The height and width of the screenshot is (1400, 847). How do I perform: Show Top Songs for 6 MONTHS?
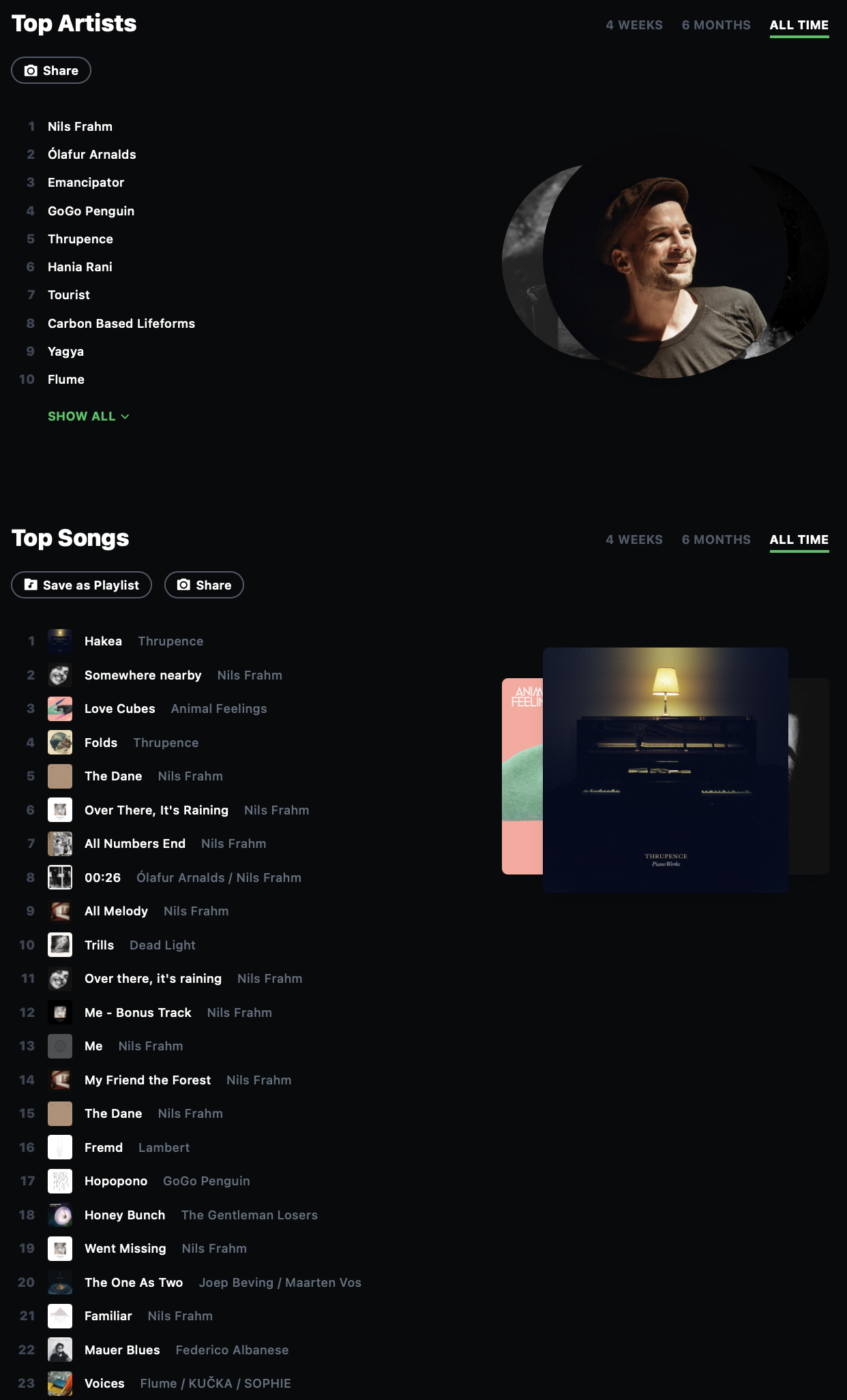[x=716, y=540]
